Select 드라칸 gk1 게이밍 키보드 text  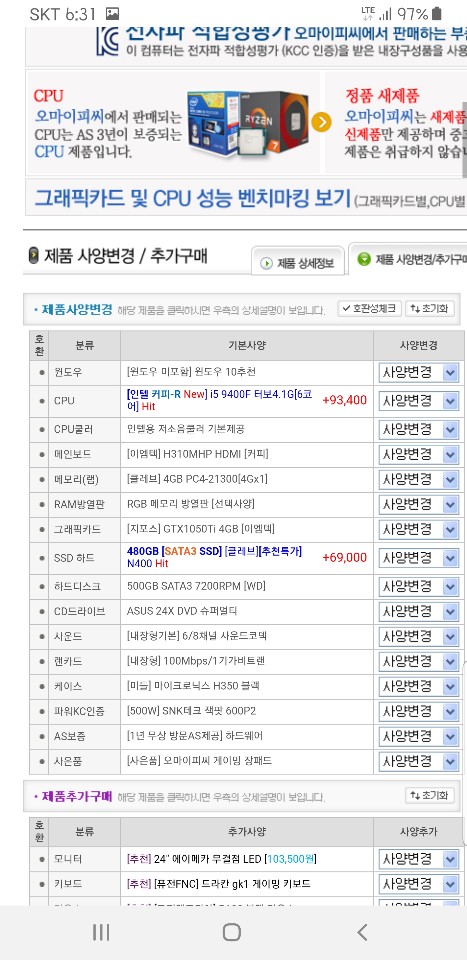point(219,884)
